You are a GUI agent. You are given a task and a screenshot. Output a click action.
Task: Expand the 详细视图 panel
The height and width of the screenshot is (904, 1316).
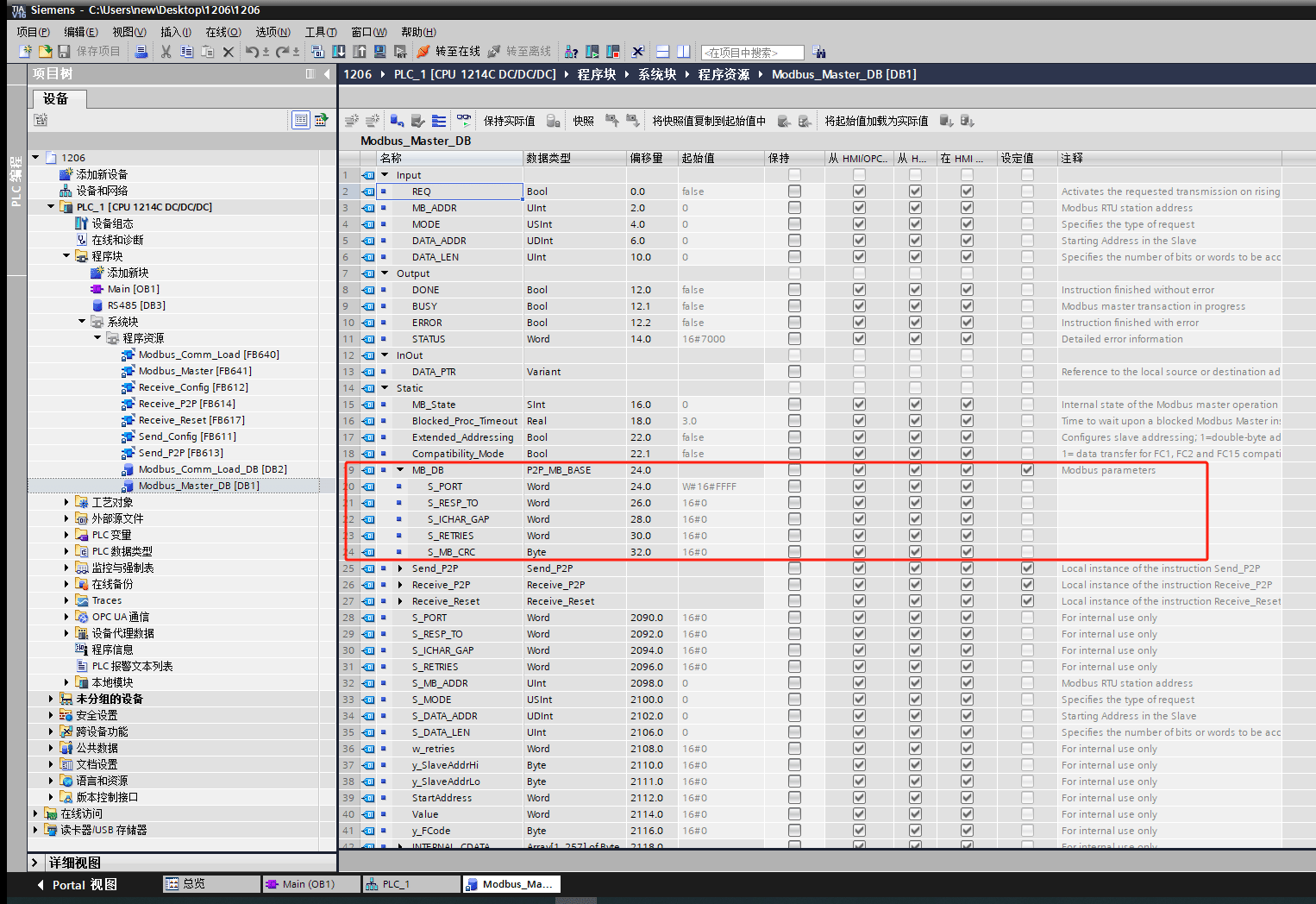tap(35, 863)
